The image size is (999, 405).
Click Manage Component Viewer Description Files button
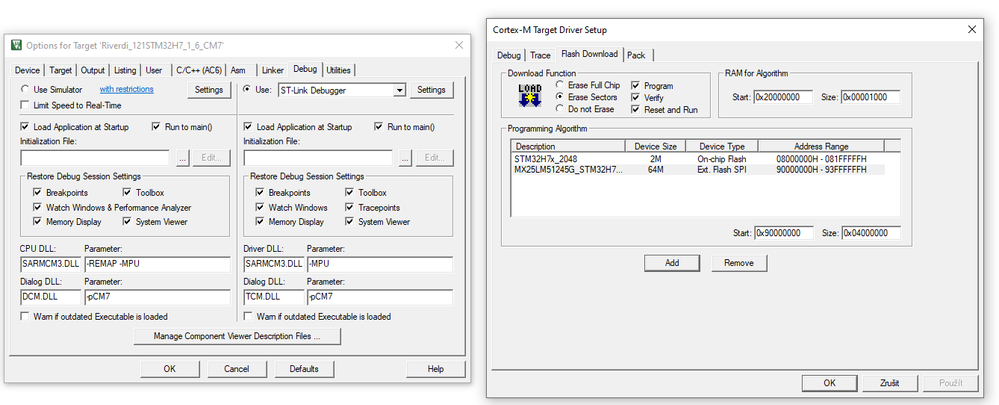237,336
